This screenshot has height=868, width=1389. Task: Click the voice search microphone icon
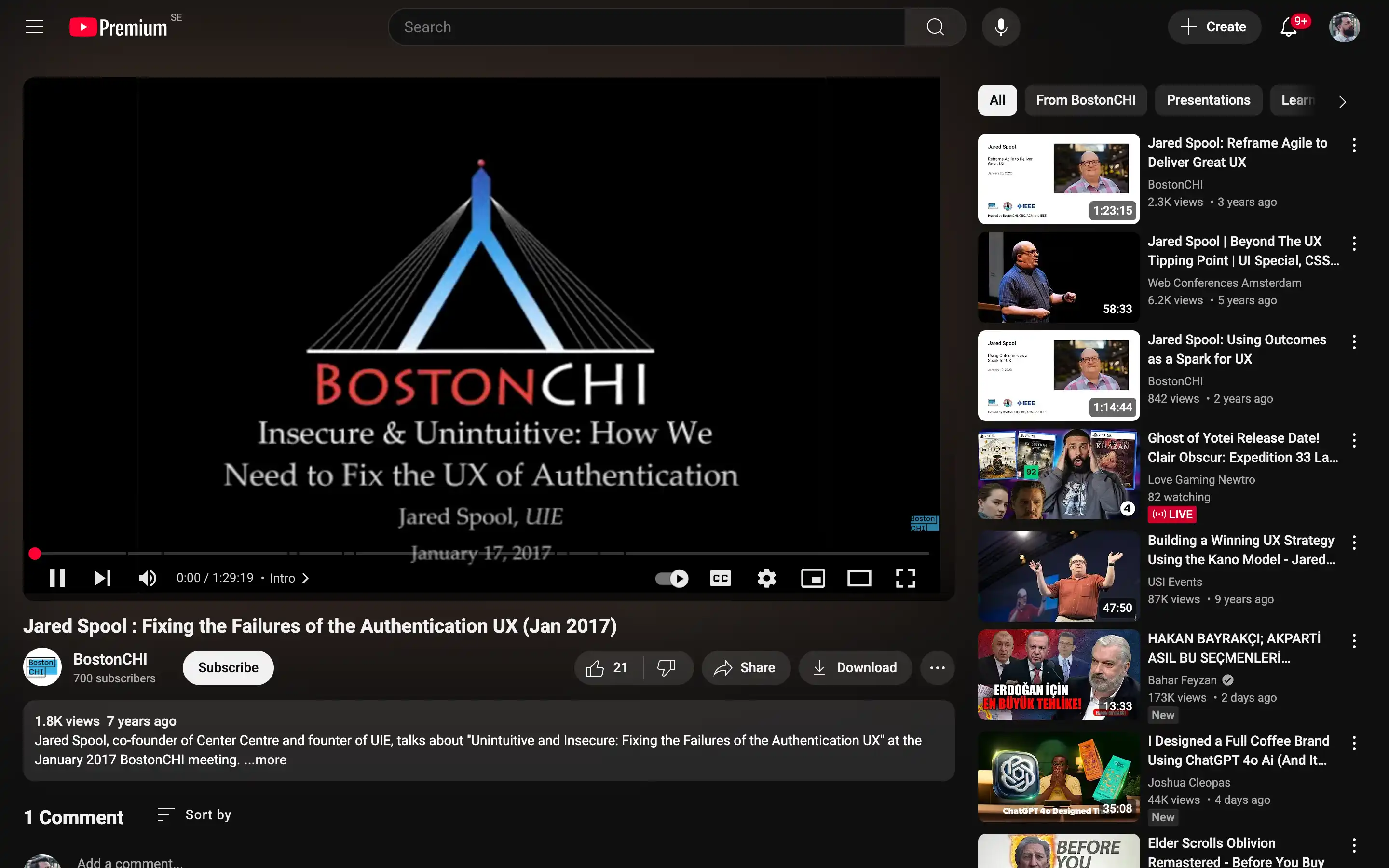1000,27
